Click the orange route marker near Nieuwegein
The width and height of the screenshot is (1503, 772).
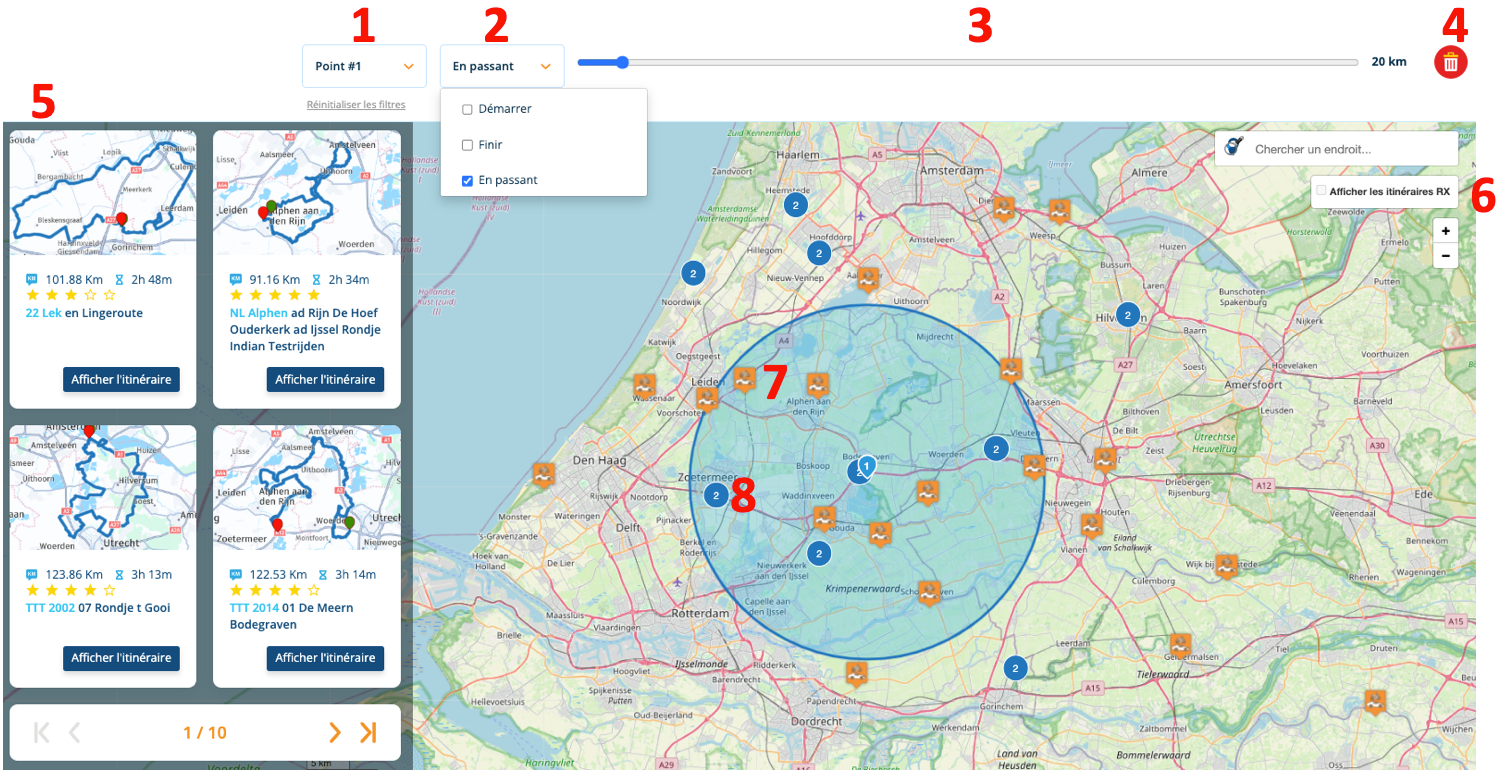point(1091,525)
